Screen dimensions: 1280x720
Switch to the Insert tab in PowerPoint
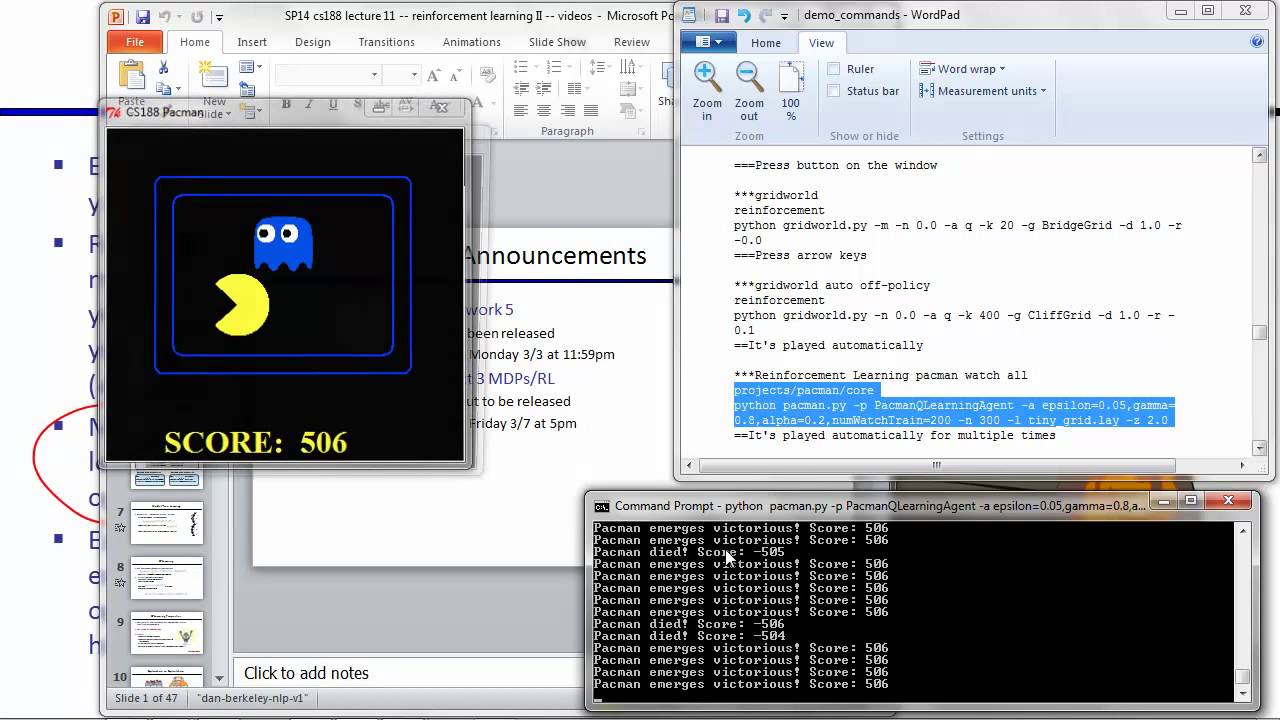tap(252, 42)
